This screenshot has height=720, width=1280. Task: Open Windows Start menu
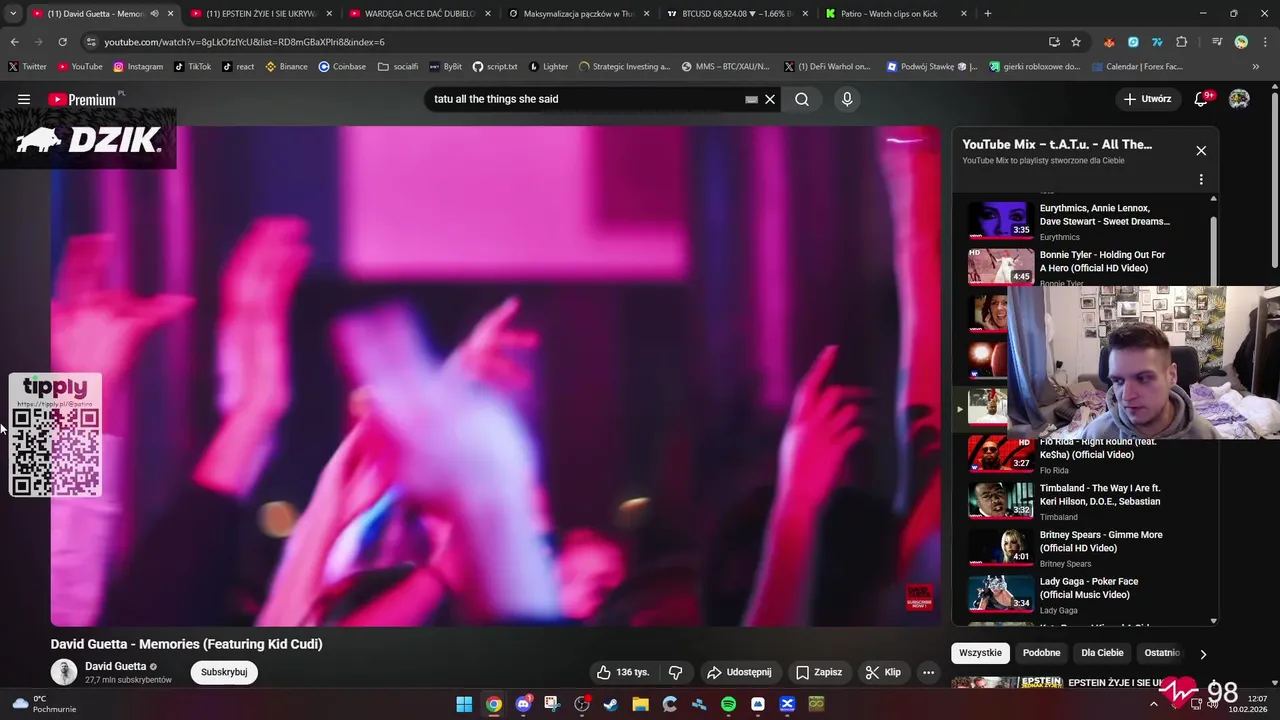464,704
